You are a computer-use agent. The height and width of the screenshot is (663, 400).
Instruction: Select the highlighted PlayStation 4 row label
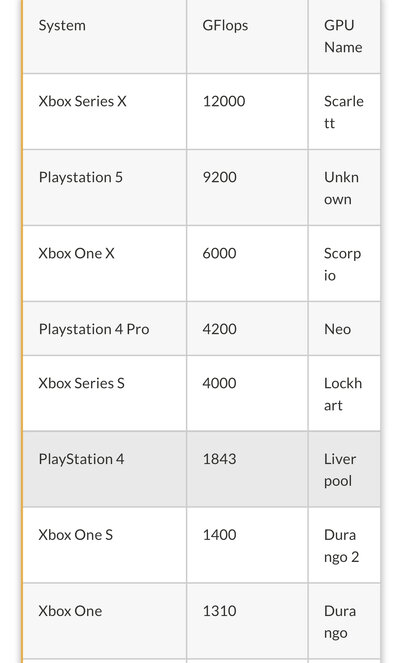pos(82,459)
